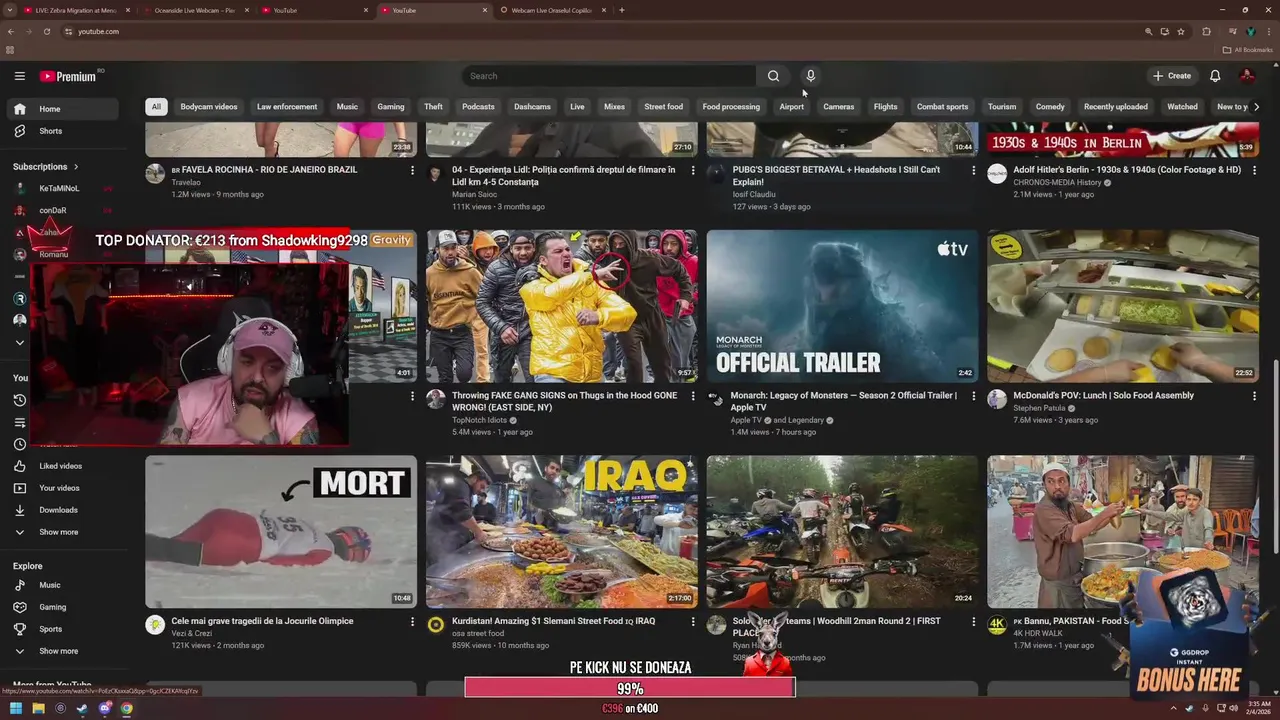Expand more subscriptions with the down chevron
Image resolution: width=1280 pixels, height=720 pixels.
click(19, 343)
